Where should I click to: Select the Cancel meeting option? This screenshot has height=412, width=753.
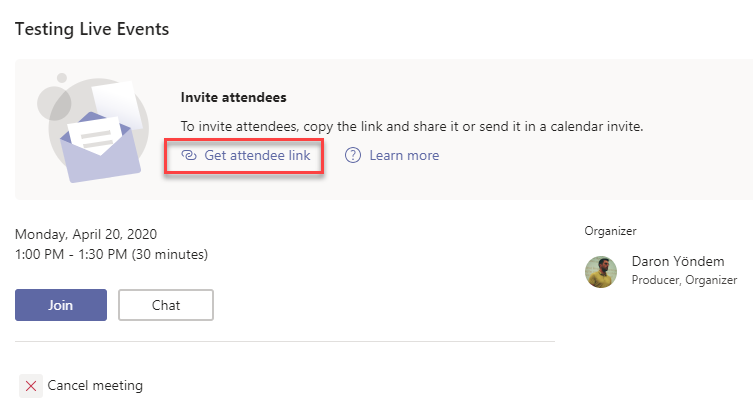pyautogui.click(x=95, y=386)
